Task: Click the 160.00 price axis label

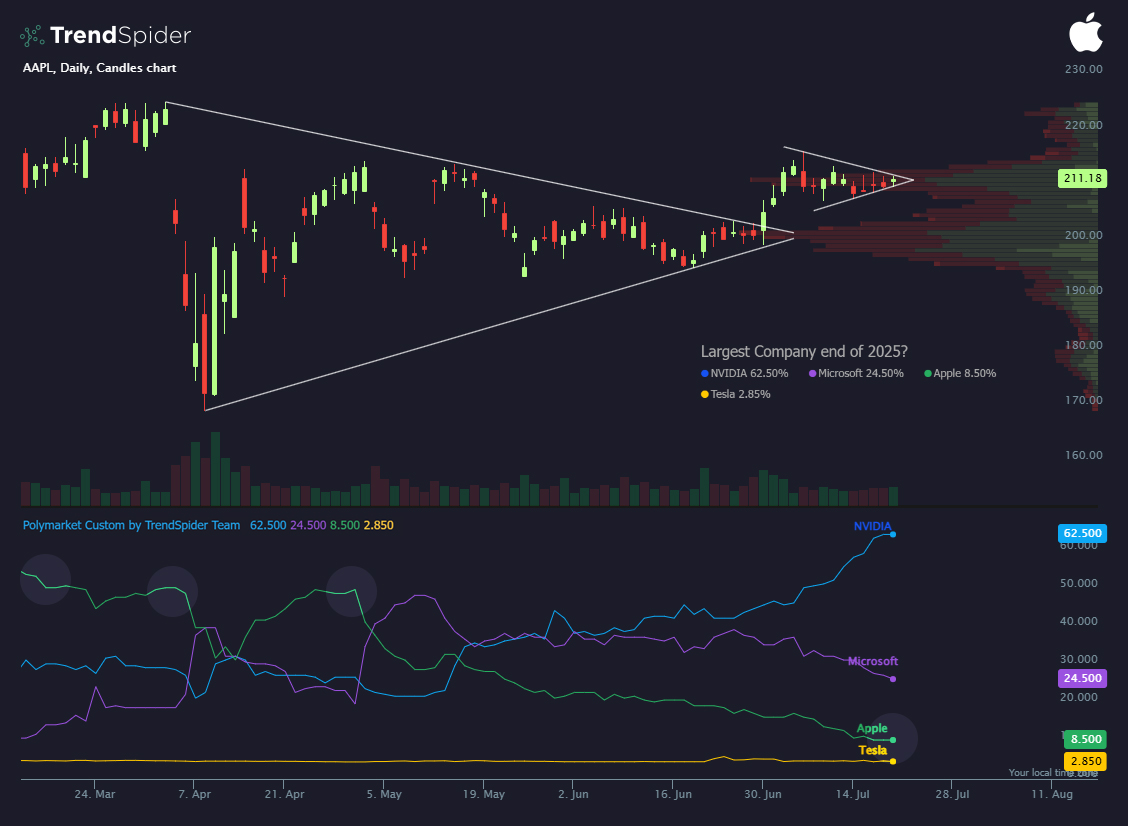Action: (1083, 455)
